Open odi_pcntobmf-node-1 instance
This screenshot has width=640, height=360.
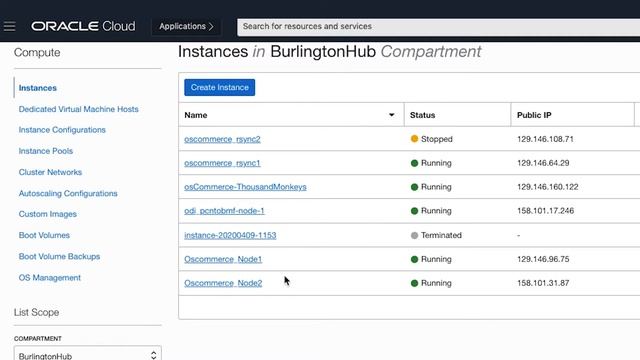point(224,211)
